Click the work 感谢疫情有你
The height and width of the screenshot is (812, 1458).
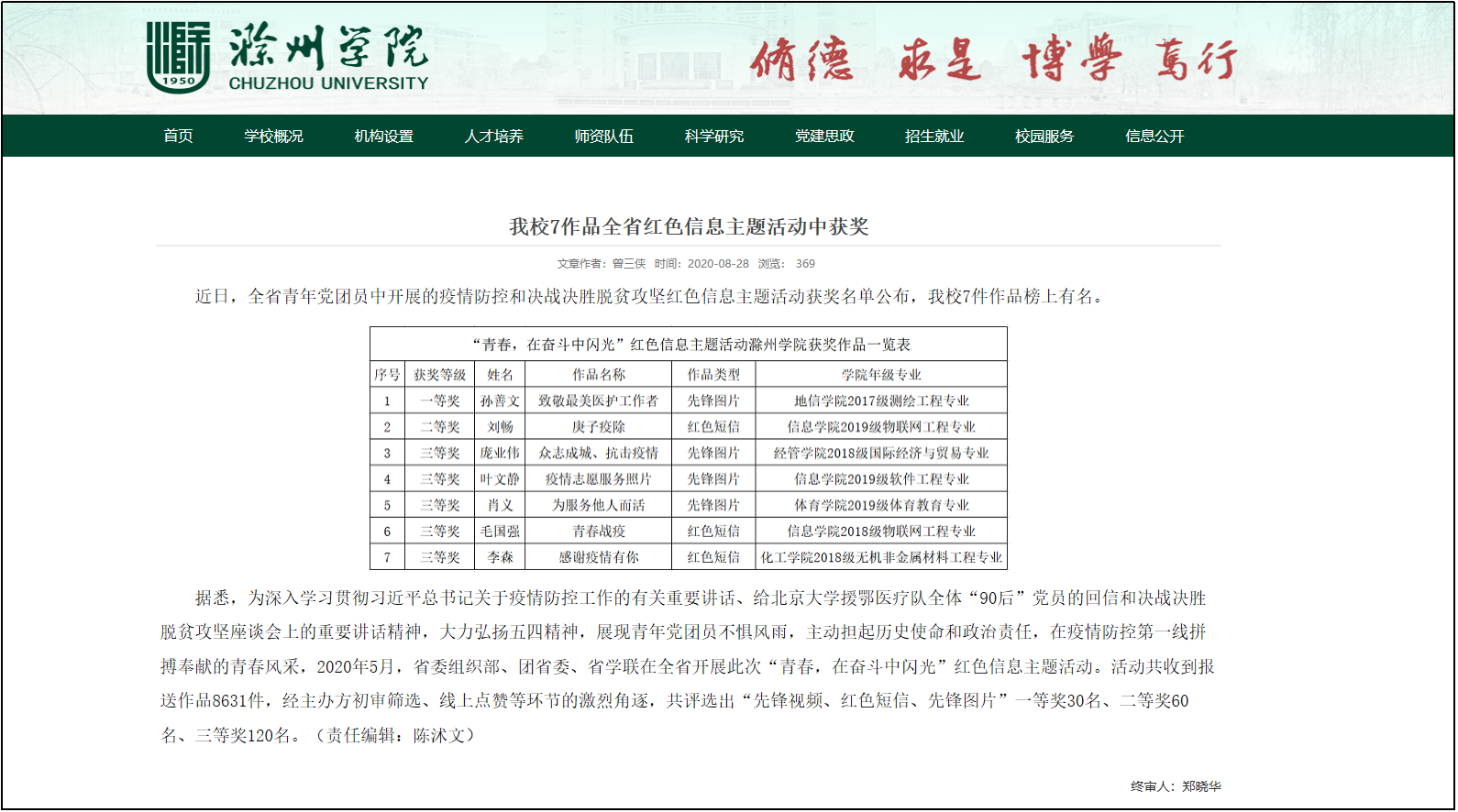point(599,557)
